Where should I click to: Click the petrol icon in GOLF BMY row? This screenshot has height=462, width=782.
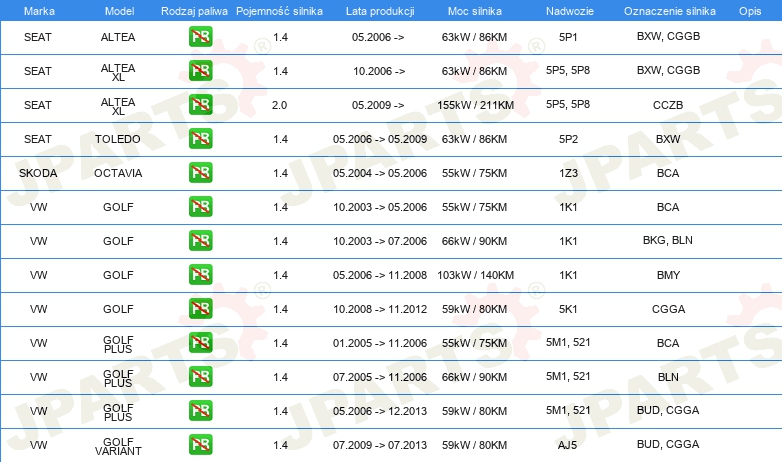coord(200,274)
